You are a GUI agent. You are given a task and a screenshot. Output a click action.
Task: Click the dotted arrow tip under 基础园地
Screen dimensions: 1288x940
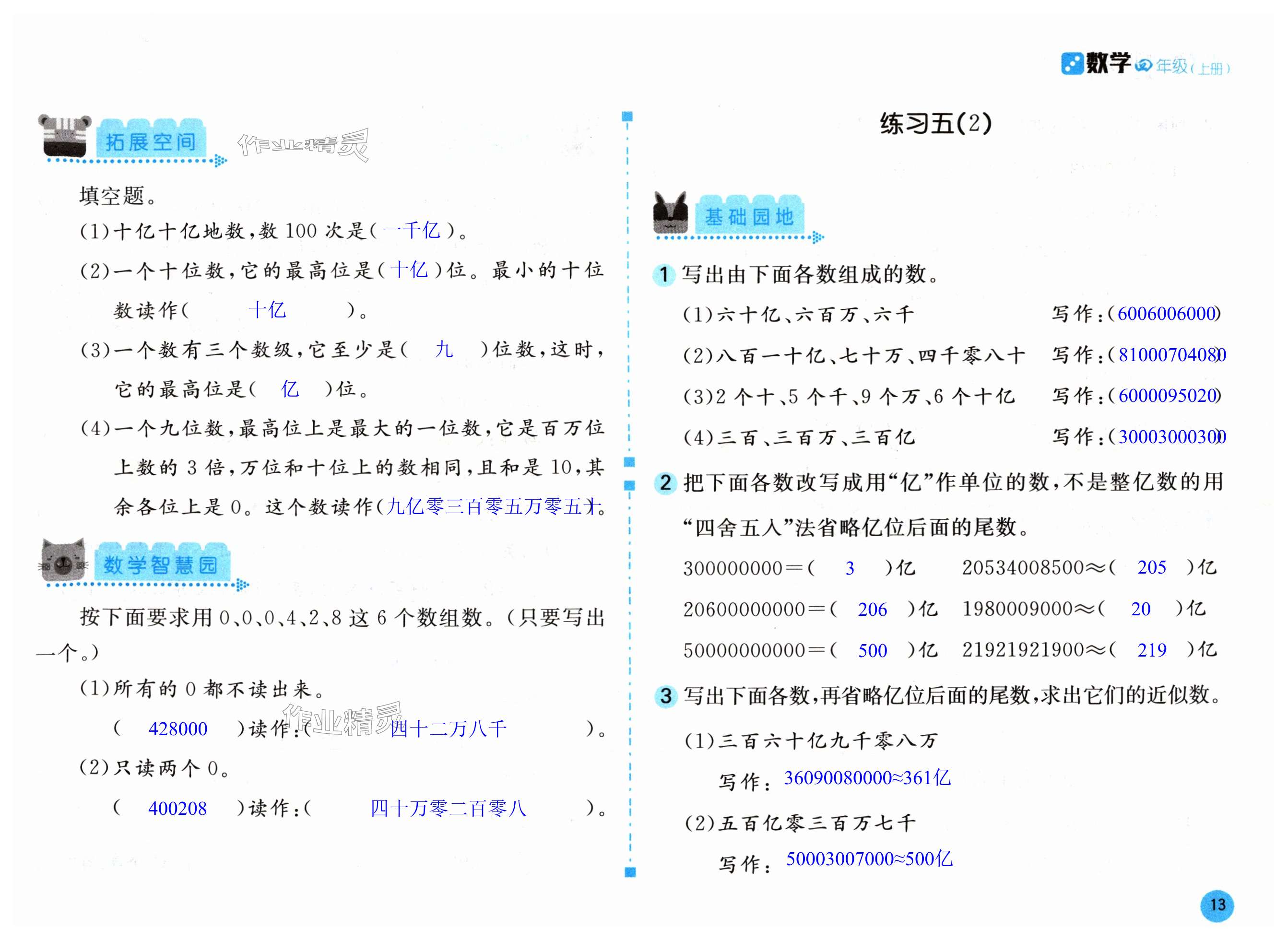pos(818,237)
